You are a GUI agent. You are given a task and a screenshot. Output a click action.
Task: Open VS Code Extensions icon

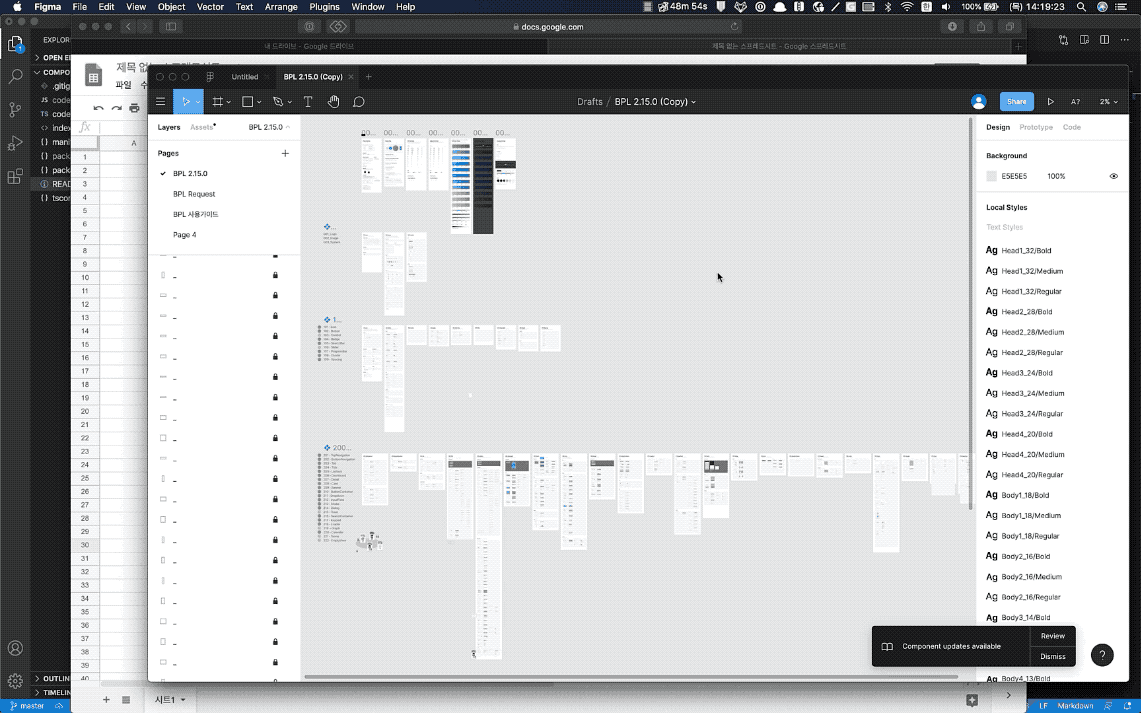[15, 176]
